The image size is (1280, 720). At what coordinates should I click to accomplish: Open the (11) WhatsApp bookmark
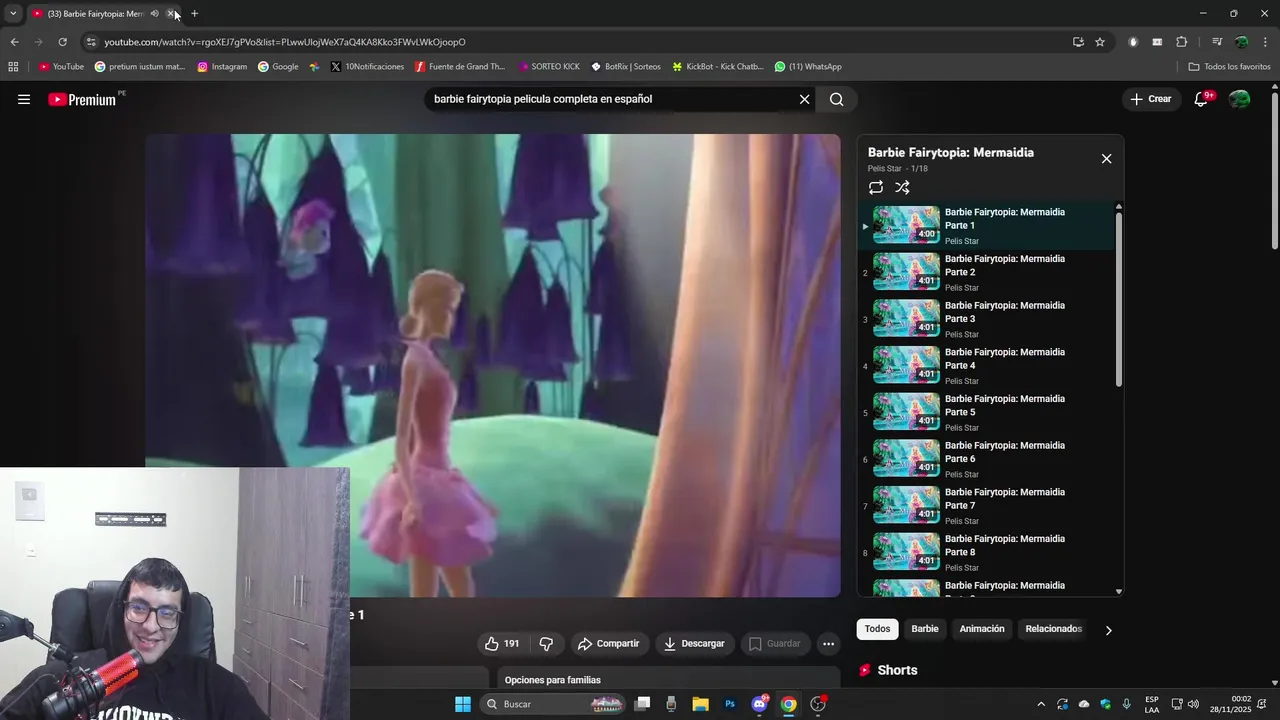(808, 67)
